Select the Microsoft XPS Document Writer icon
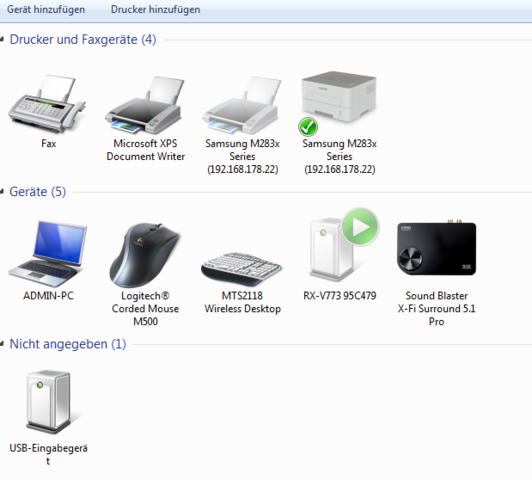The height and width of the screenshot is (480, 532). [144, 105]
